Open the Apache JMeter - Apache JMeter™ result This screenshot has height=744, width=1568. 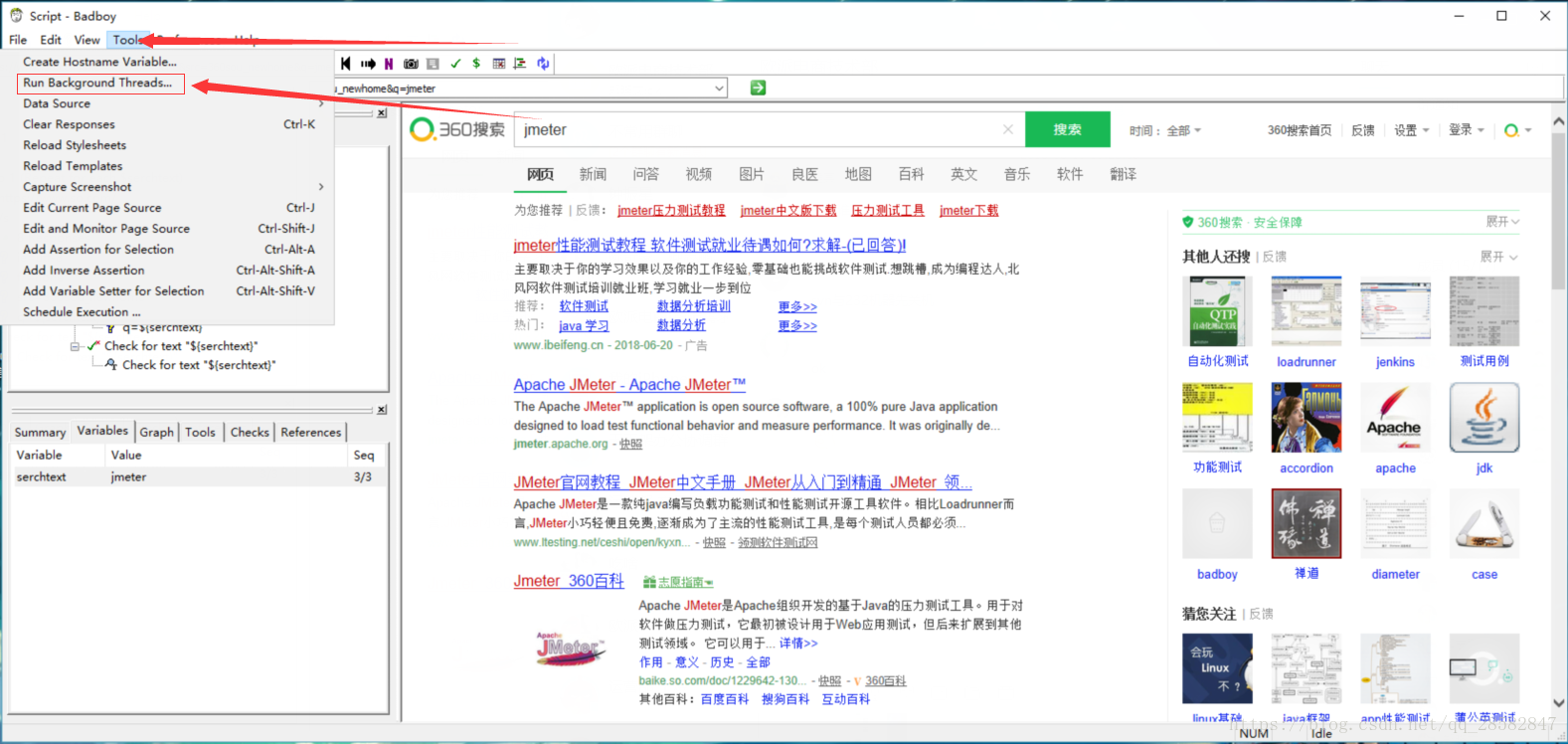click(629, 385)
